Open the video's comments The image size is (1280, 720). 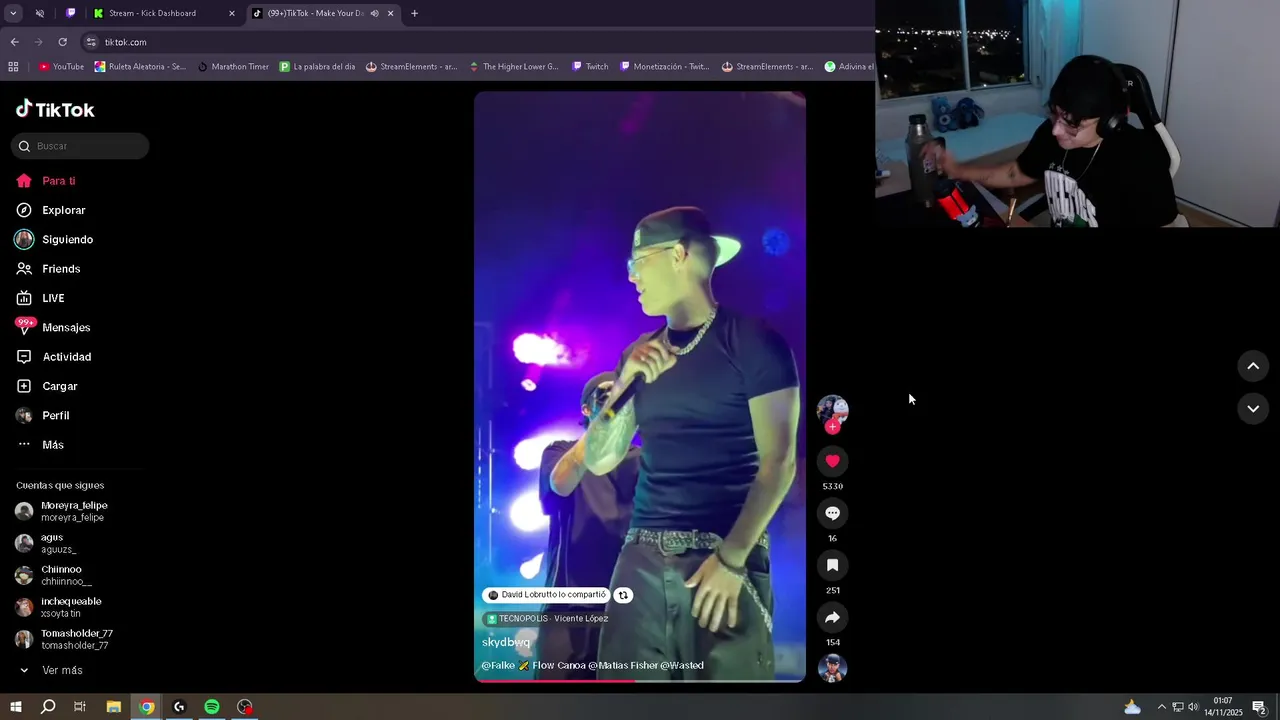click(x=832, y=513)
